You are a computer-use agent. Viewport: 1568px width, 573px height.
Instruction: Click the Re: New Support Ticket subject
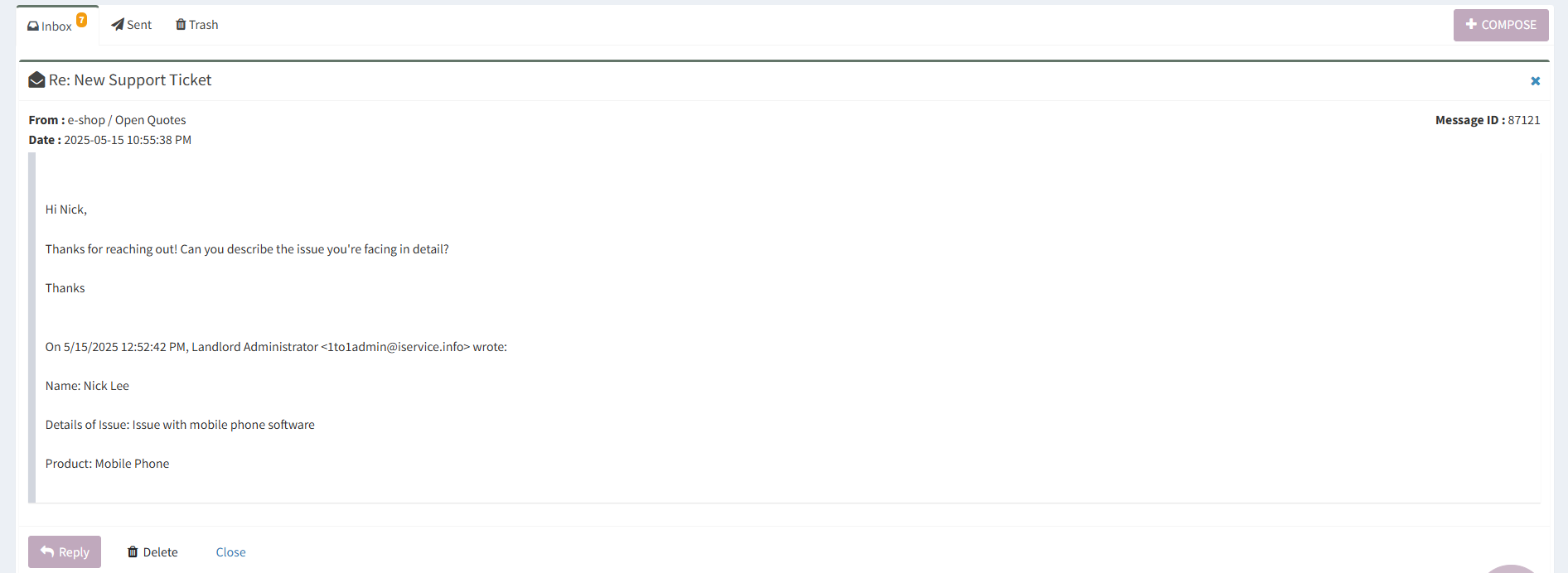click(130, 80)
